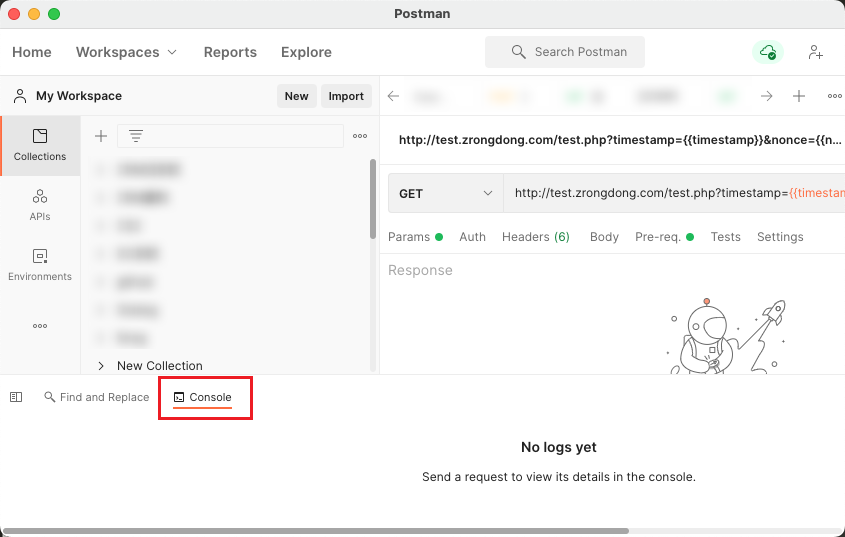
Task: Switch to the Auth tab
Action: (x=472, y=237)
